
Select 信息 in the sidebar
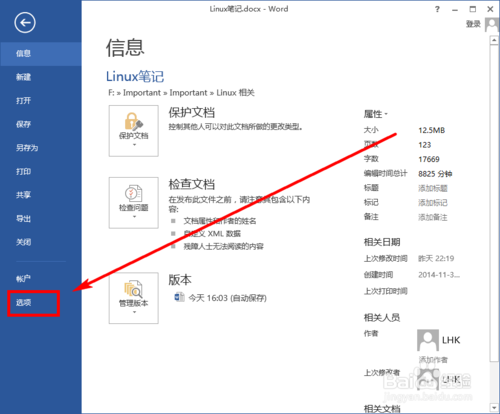click(41, 53)
